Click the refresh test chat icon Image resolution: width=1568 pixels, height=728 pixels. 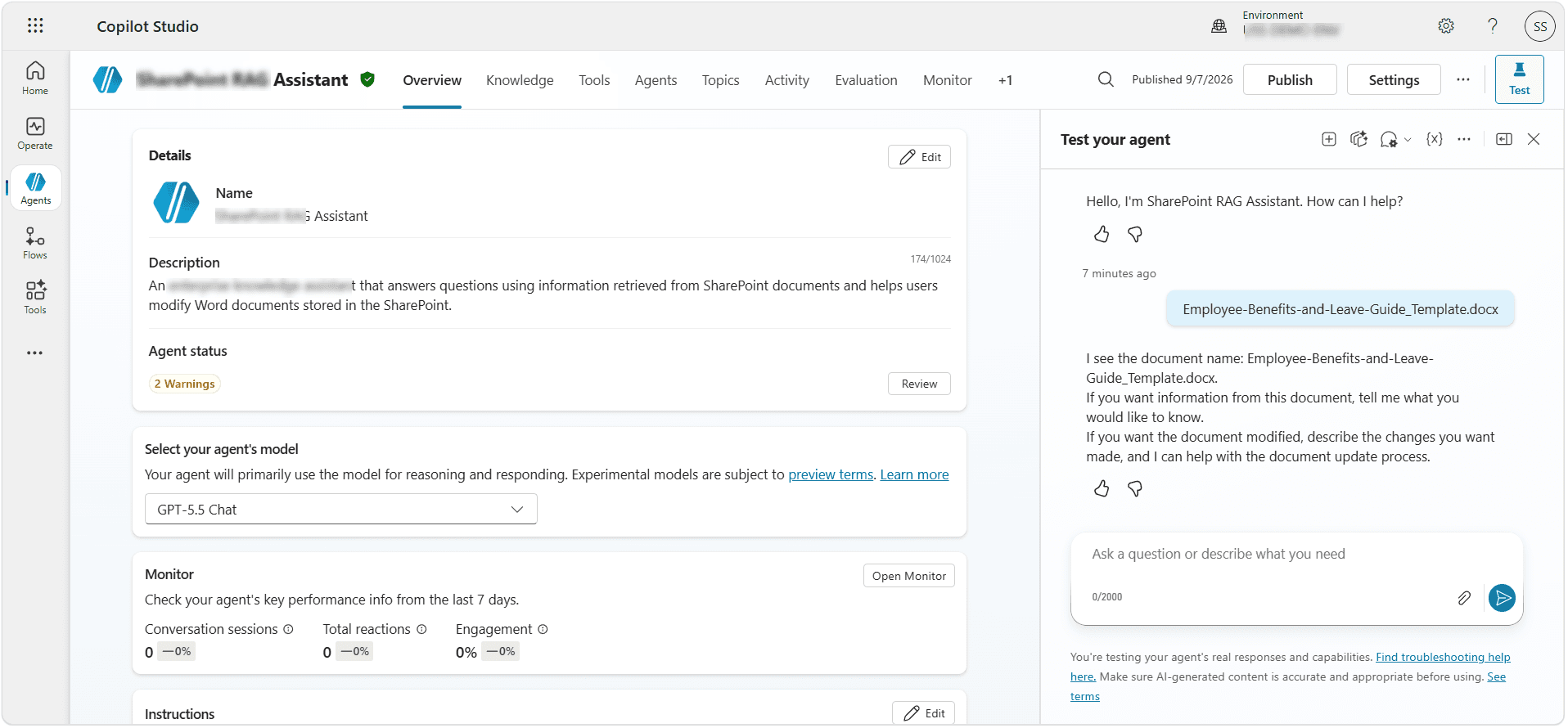click(x=1358, y=139)
